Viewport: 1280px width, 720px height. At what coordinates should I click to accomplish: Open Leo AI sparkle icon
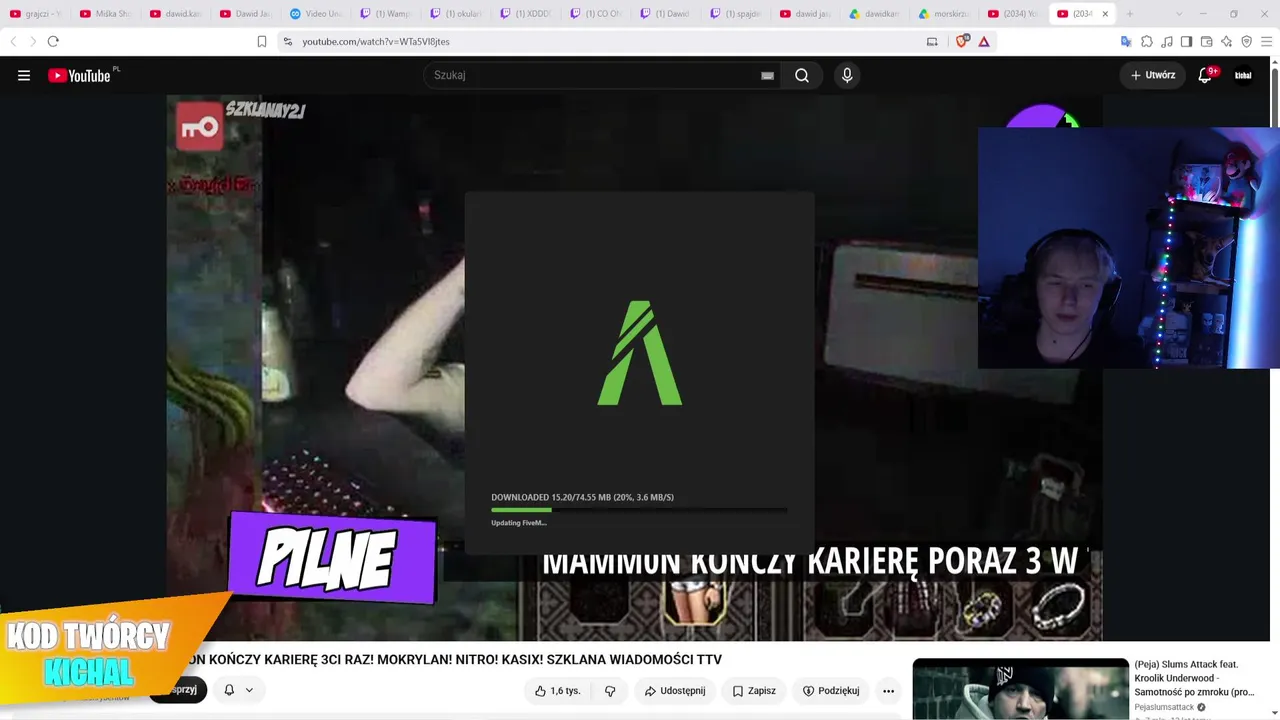point(1226,41)
